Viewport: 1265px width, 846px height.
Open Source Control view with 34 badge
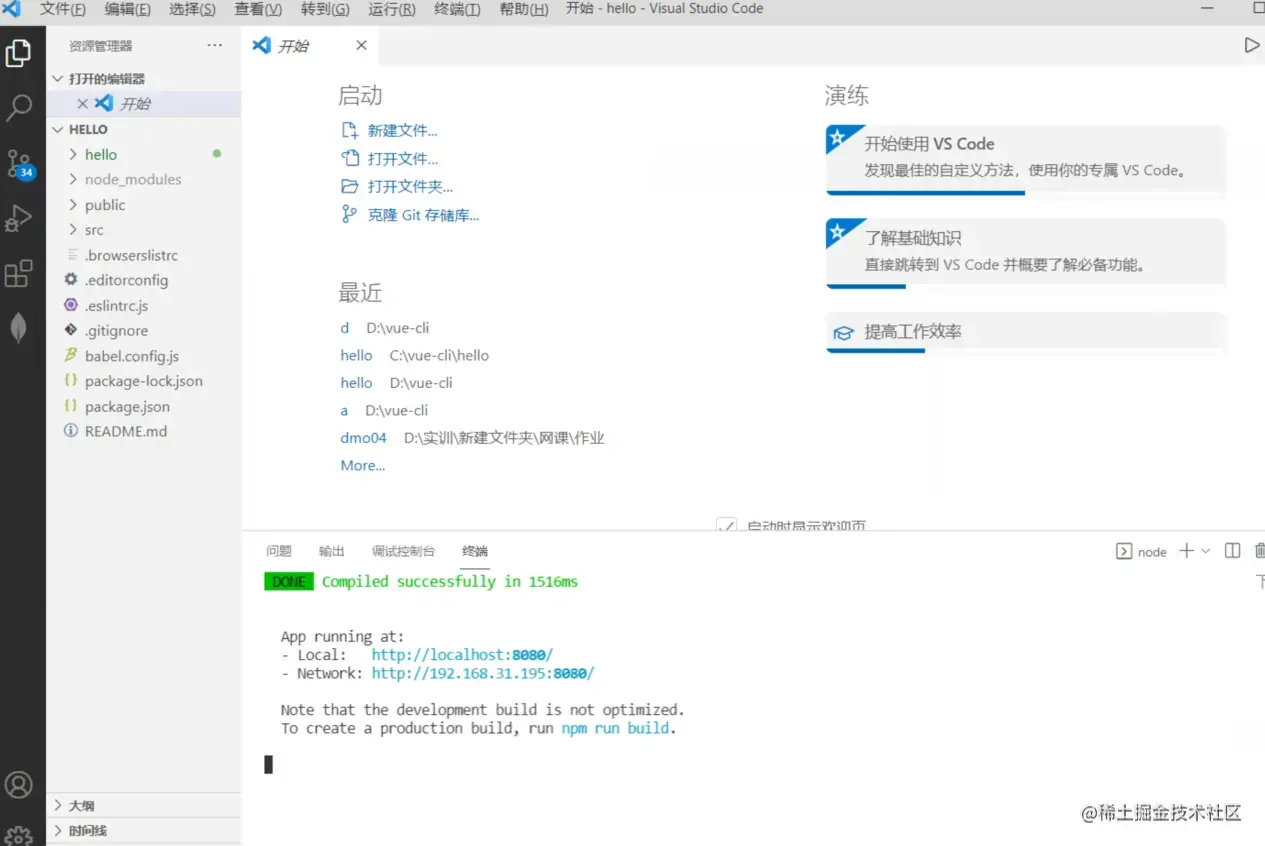[x=20, y=163]
